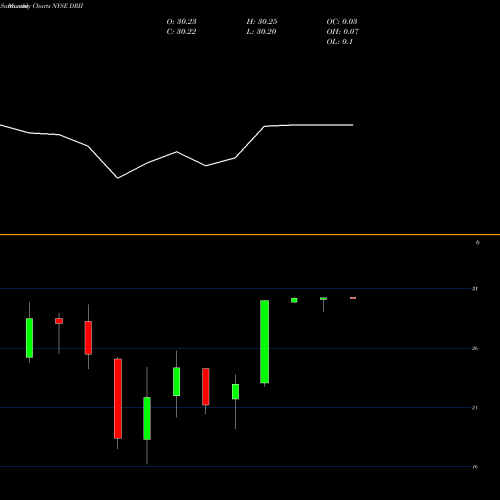Screen dimensions: 500x500
Task: Click the tiny red candle at the chart's end
Action: pyautogui.click(x=353, y=298)
